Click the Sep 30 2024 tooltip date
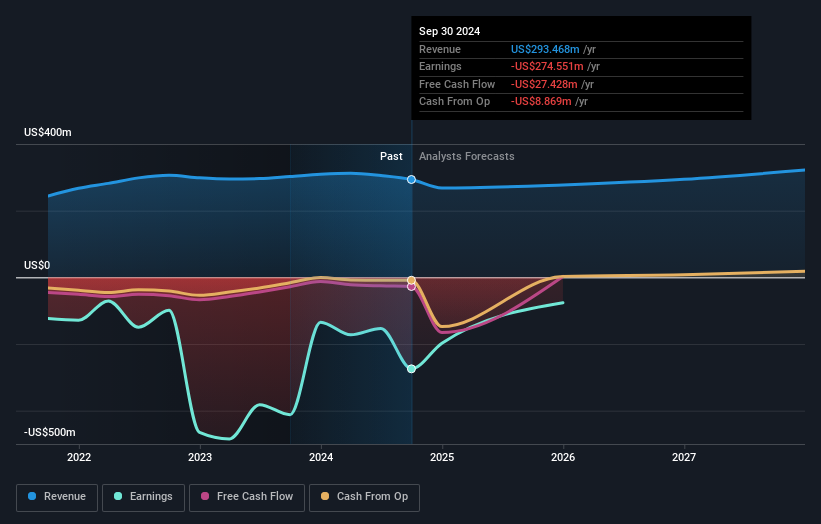The height and width of the screenshot is (524, 821). click(x=449, y=31)
